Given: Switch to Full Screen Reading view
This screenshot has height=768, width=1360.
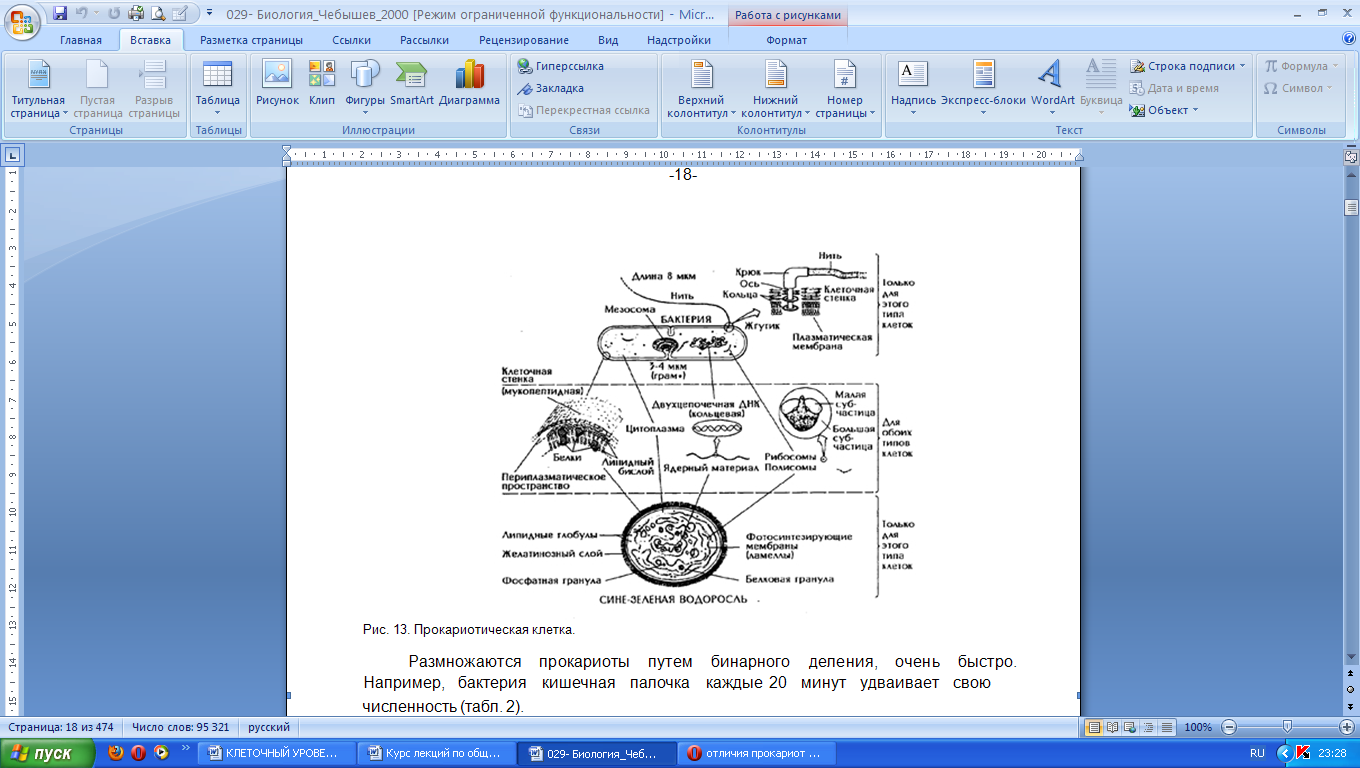Looking at the screenshot, I should click(1112, 727).
